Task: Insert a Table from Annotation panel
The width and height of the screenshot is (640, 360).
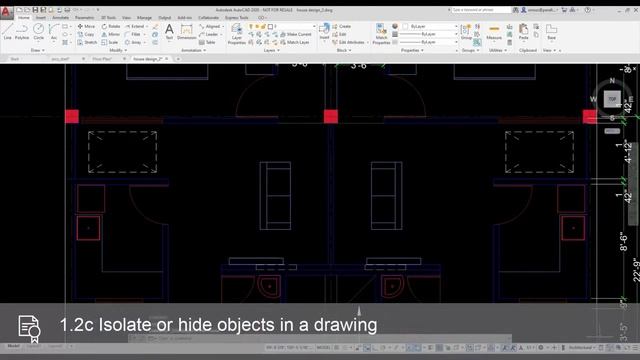Action: click(x=207, y=42)
